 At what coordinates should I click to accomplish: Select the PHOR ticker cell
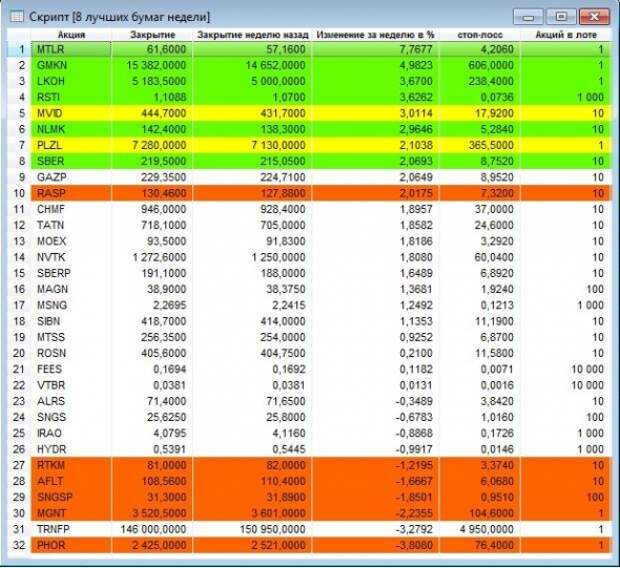(x=71, y=545)
